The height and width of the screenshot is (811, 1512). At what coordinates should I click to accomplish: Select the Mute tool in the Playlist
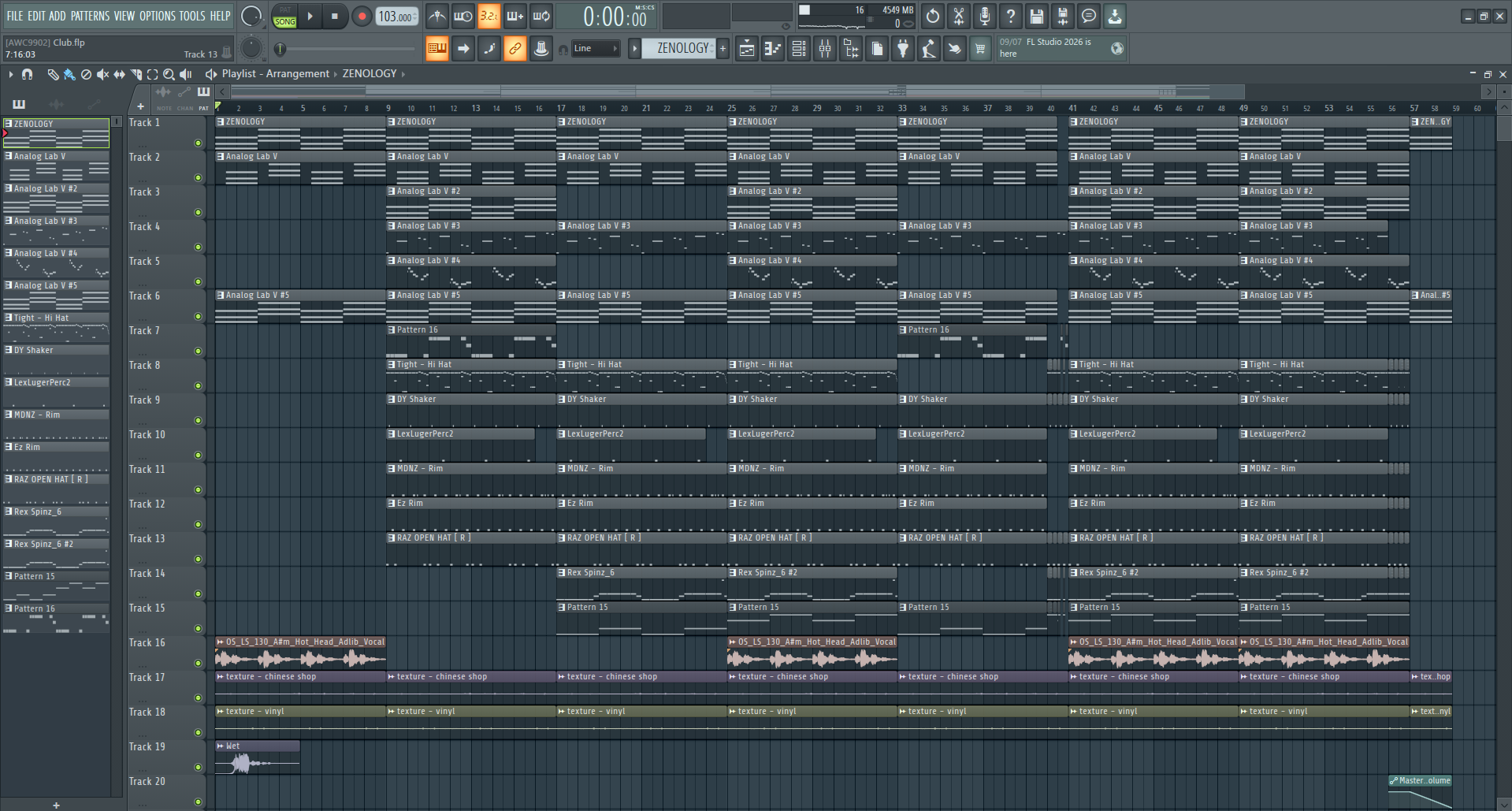click(102, 74)
